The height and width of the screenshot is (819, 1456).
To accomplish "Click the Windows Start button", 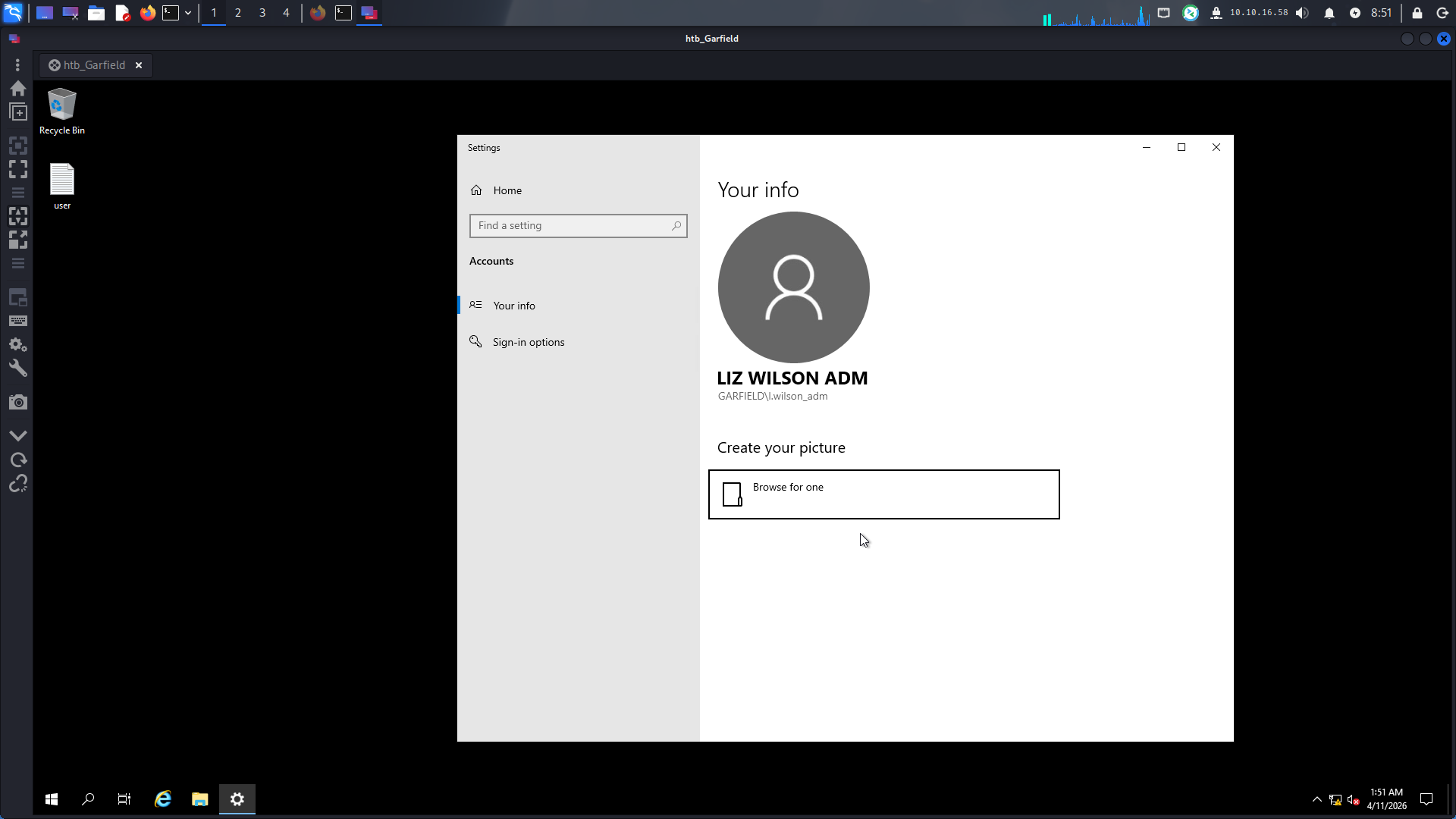I will [x=52, y=799].
